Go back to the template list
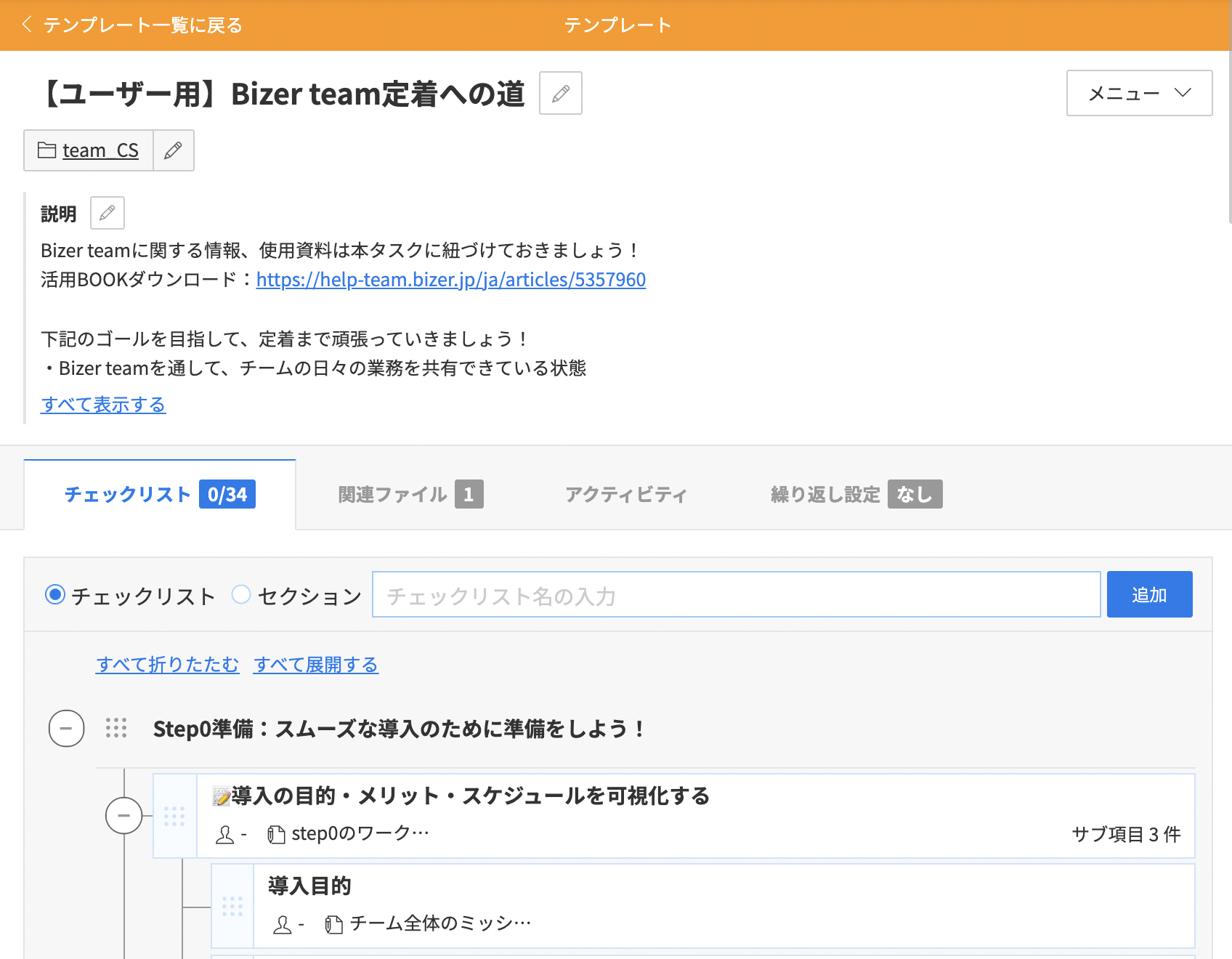The height and width of the screenshot is (959, 1232). tap(132, 25)
